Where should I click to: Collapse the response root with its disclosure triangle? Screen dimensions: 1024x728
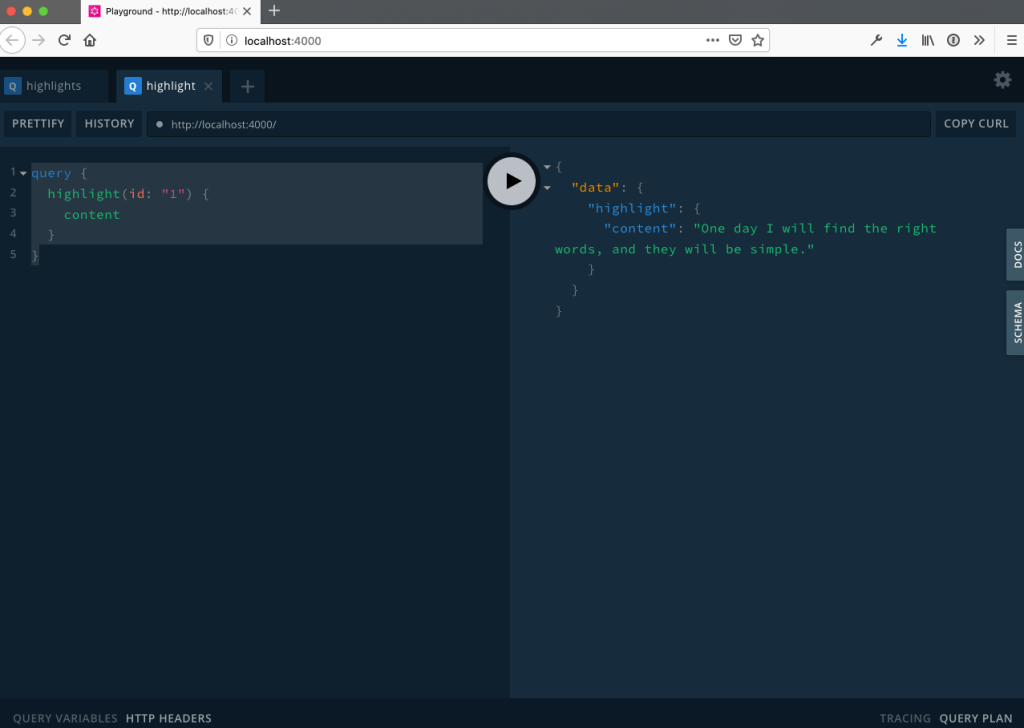[x=546, y=167]
